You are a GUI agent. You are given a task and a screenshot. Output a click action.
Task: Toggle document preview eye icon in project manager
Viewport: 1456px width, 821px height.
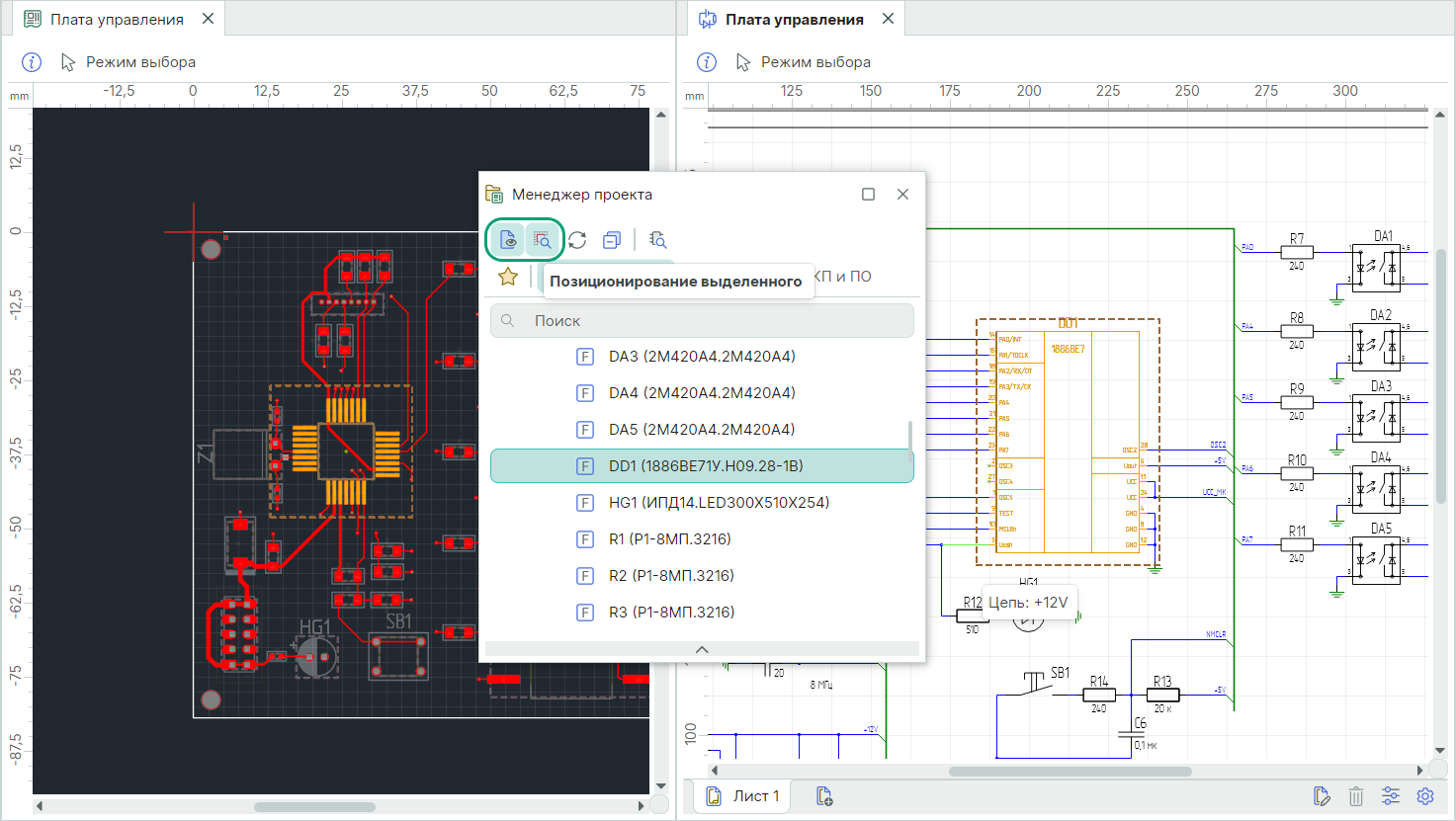(508, 240)
